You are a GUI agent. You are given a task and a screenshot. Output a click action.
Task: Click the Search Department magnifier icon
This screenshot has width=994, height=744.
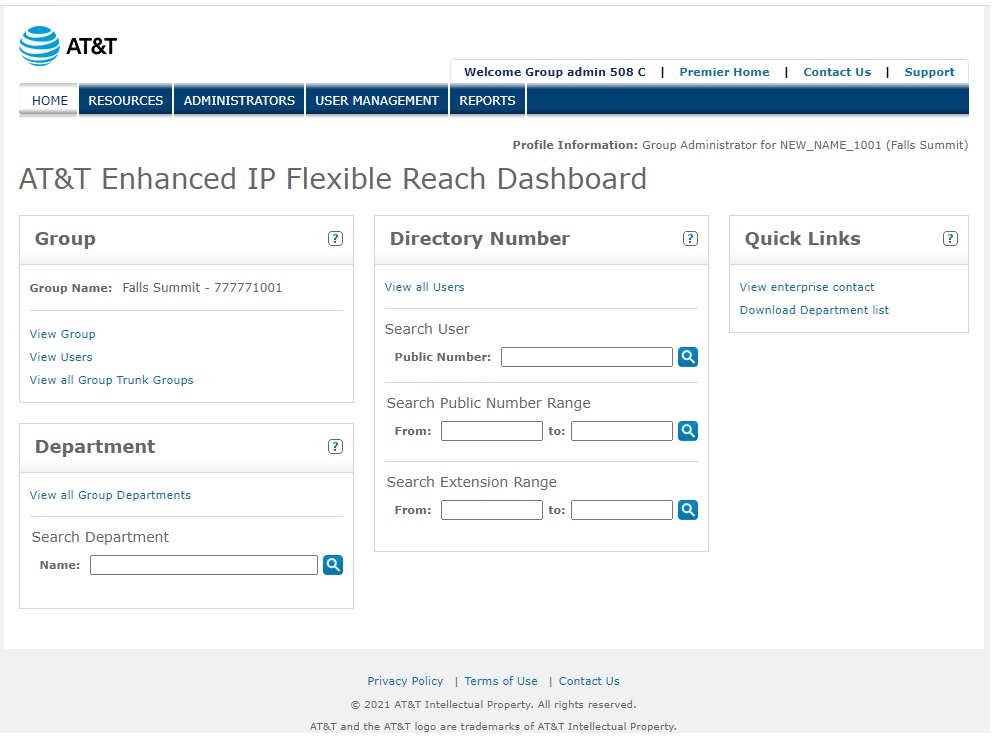(333, 565)
